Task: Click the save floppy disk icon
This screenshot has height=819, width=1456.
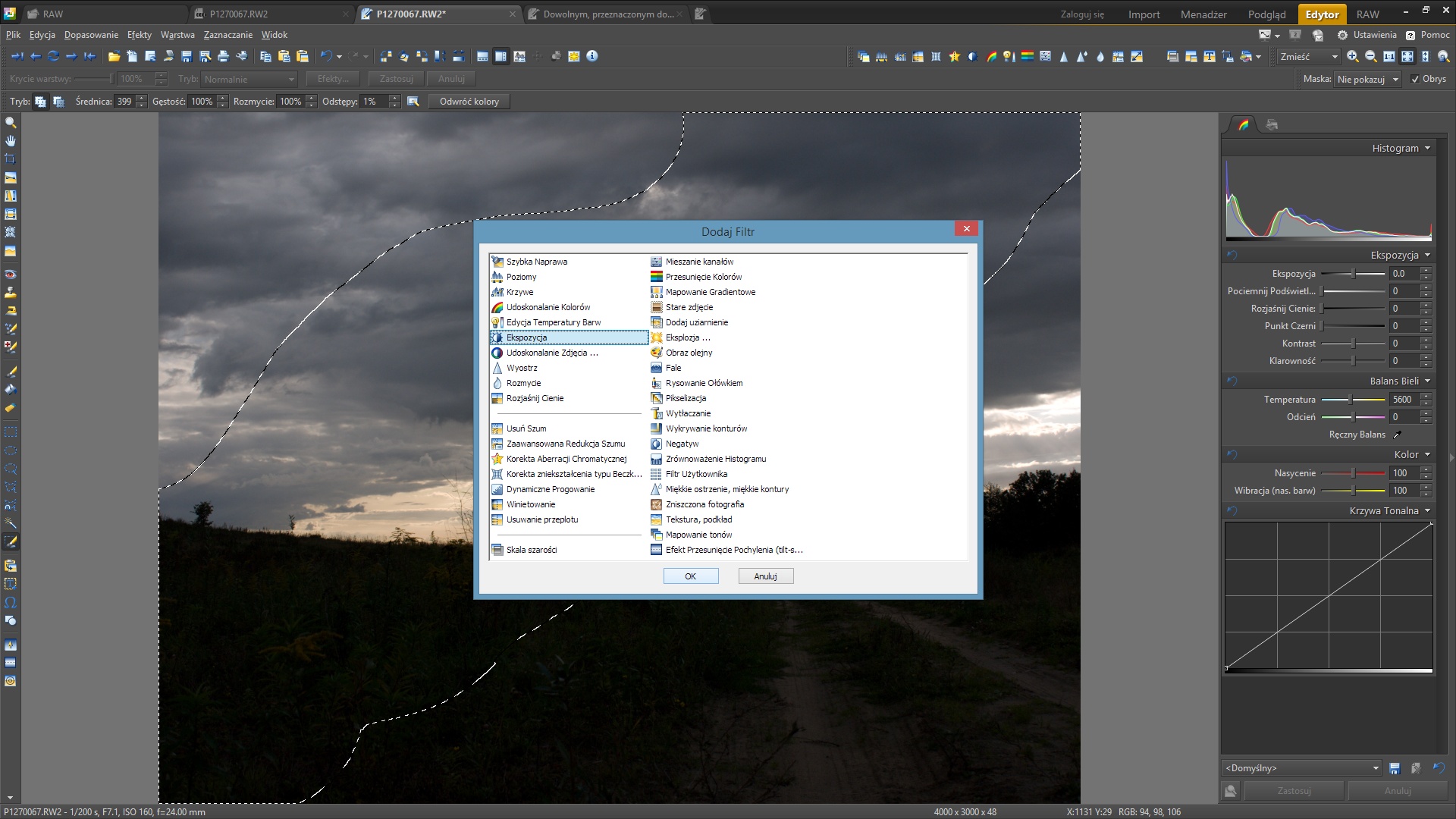Action: click(x=187, y=56)
